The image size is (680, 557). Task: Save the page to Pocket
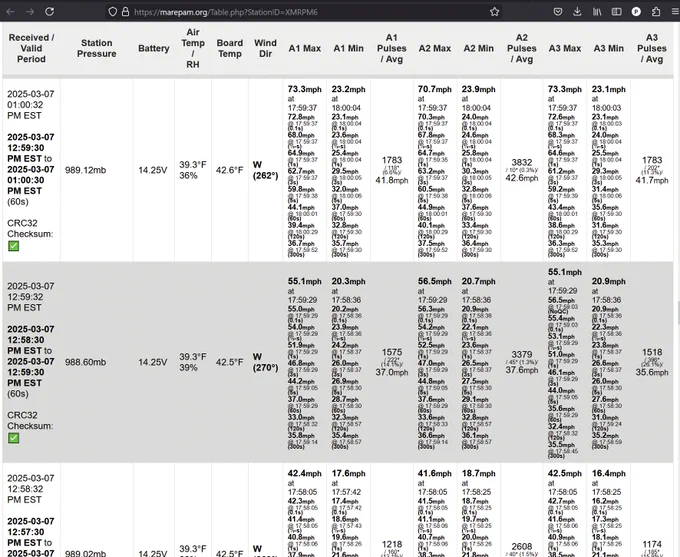click(558, 12)
